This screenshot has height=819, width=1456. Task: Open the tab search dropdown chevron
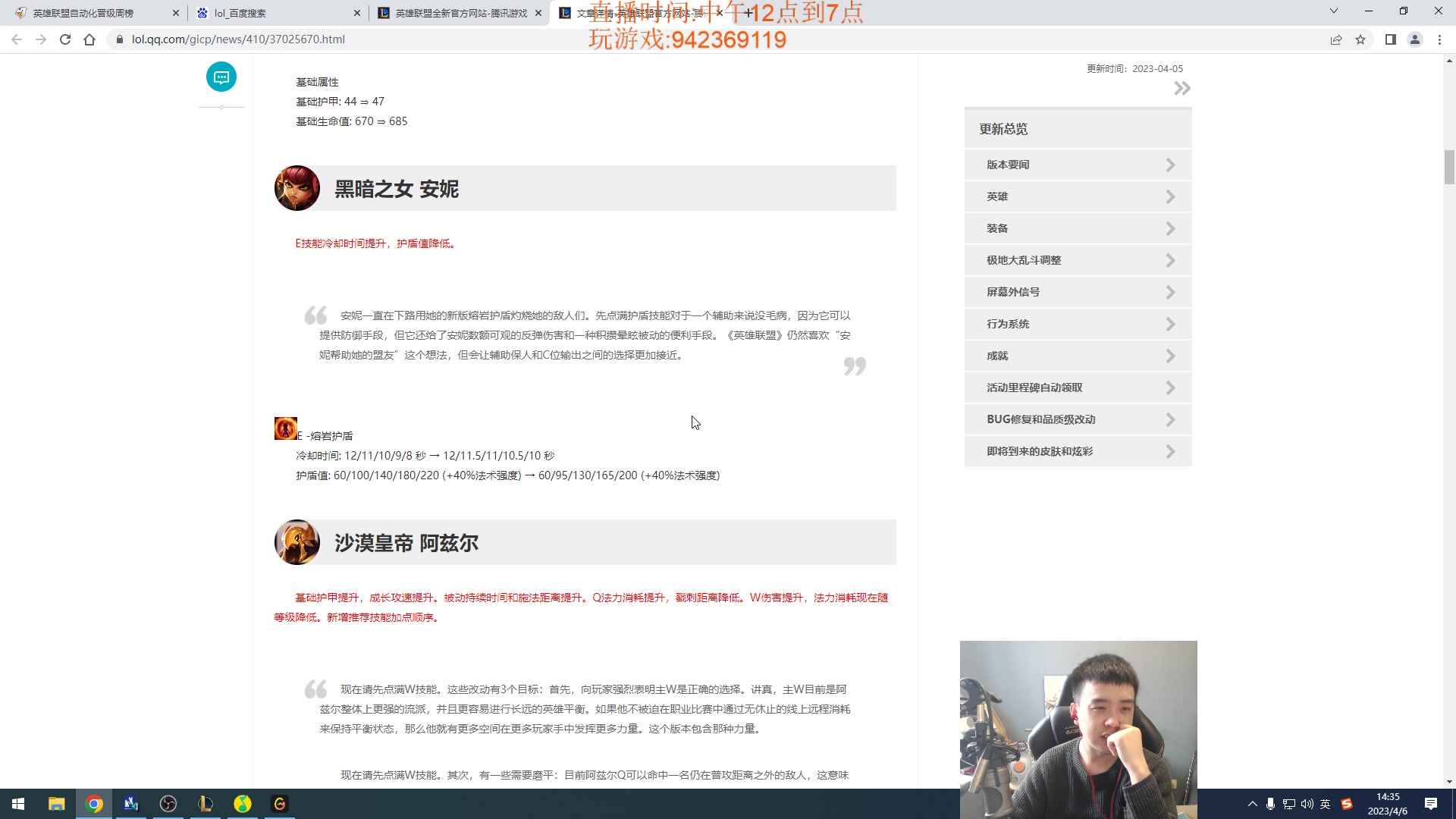(x=1333, y=11)
